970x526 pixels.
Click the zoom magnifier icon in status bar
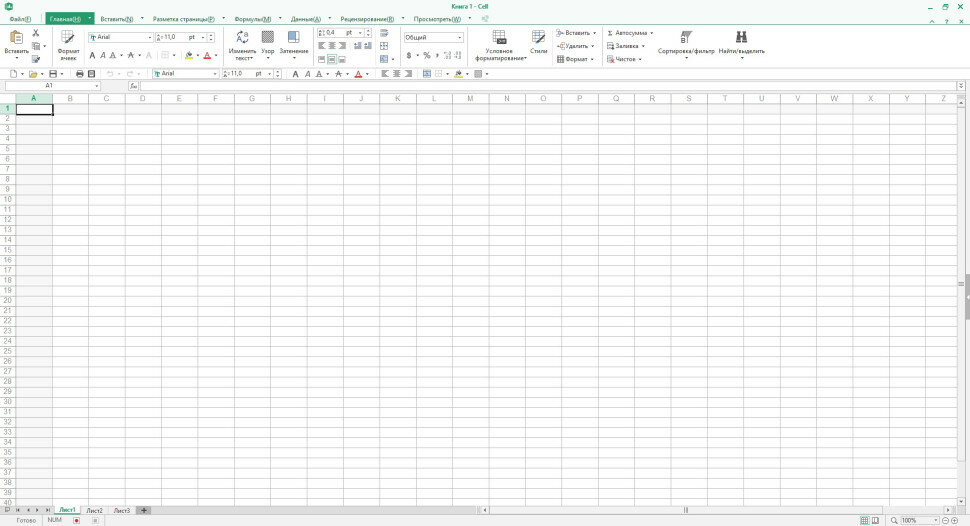pos(894,520)
